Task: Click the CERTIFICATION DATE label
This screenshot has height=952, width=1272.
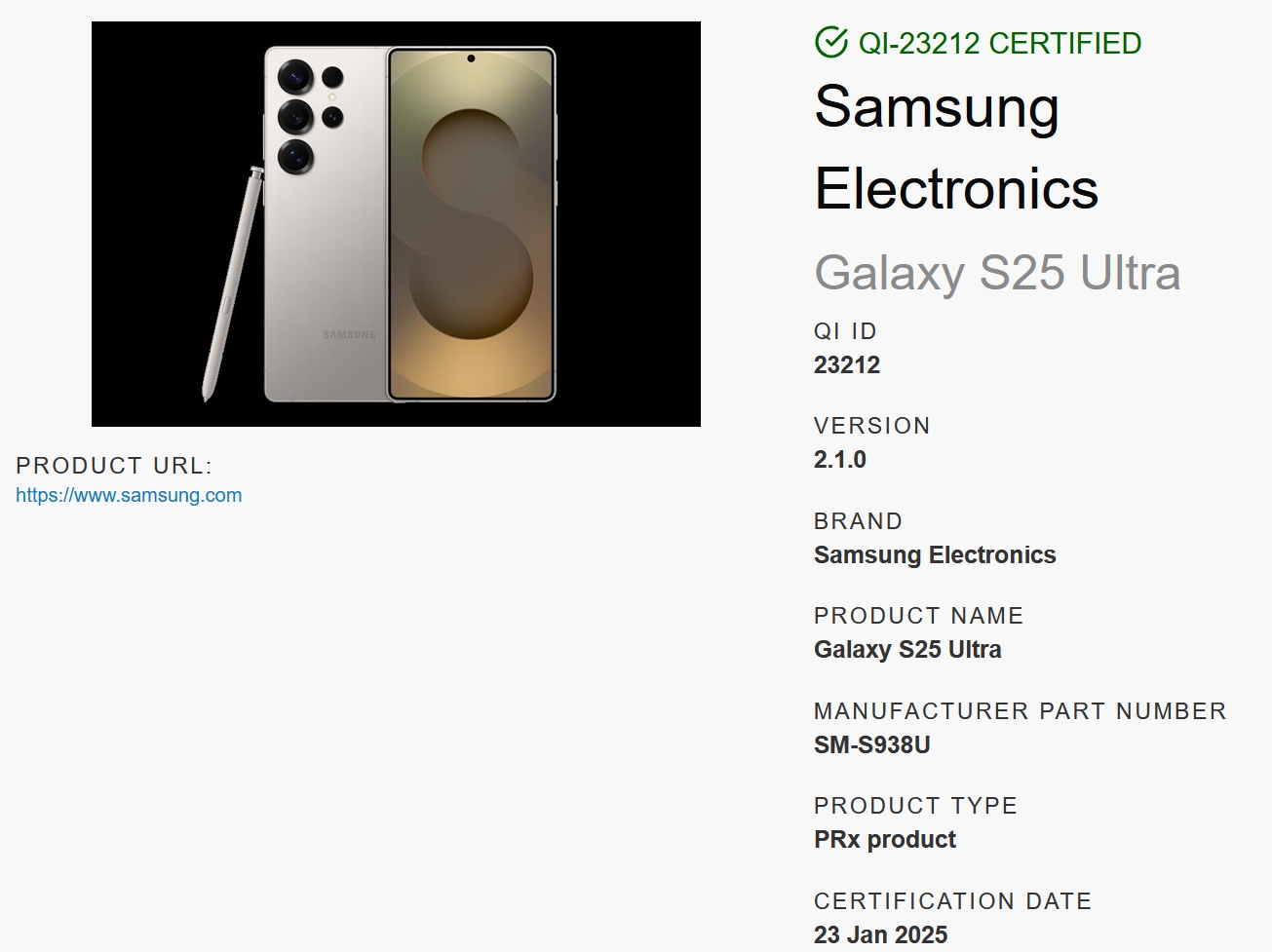Action: pos(953,901)
